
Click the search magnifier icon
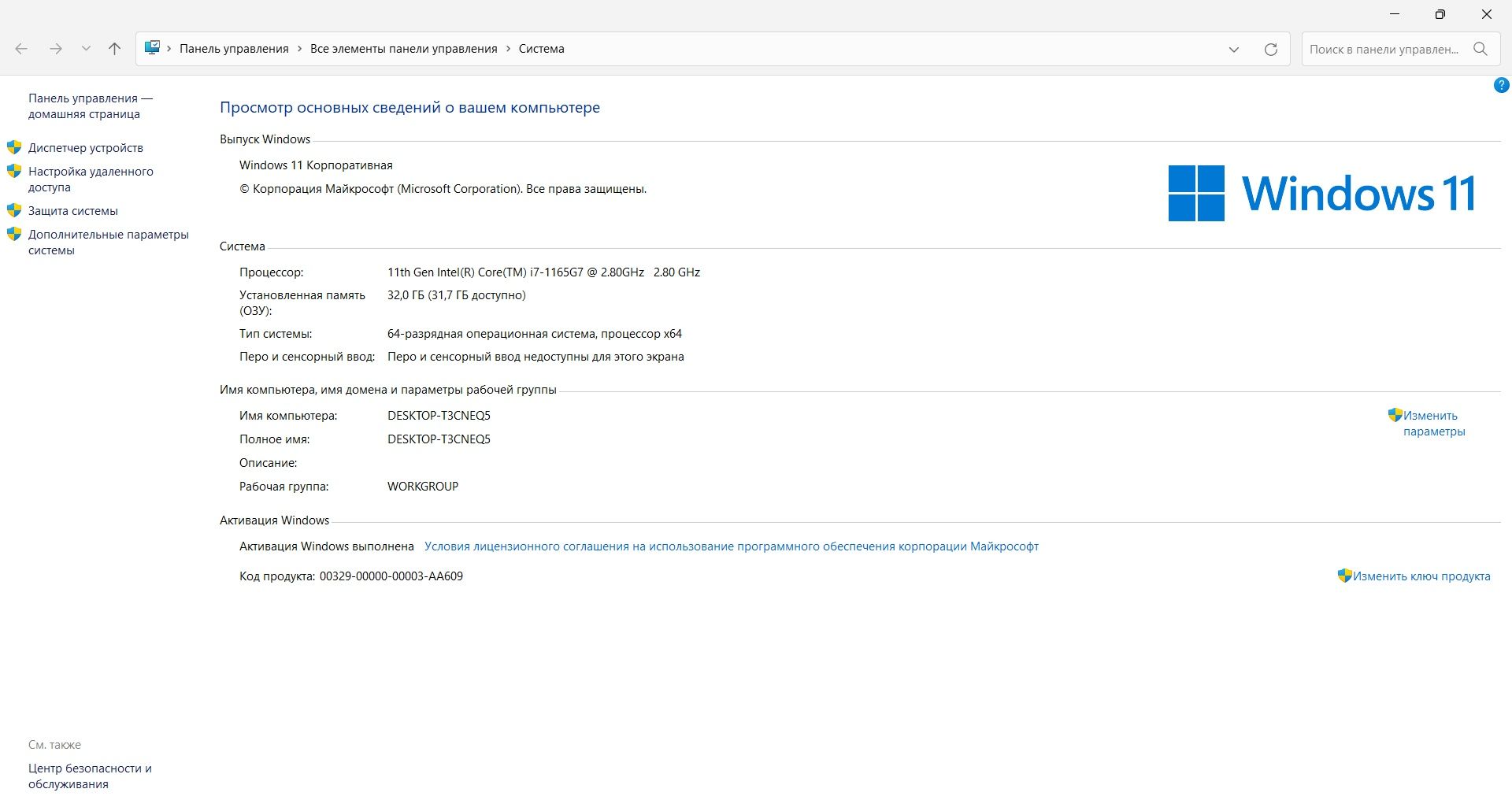(x=1480, y=49)
